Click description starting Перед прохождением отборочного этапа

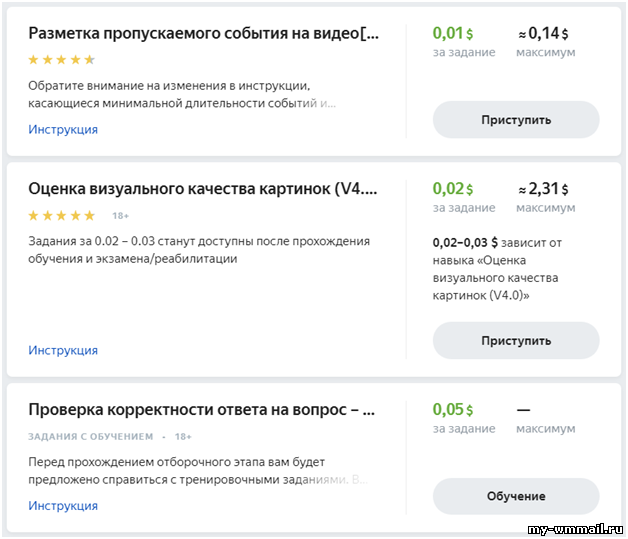(198, 471)
